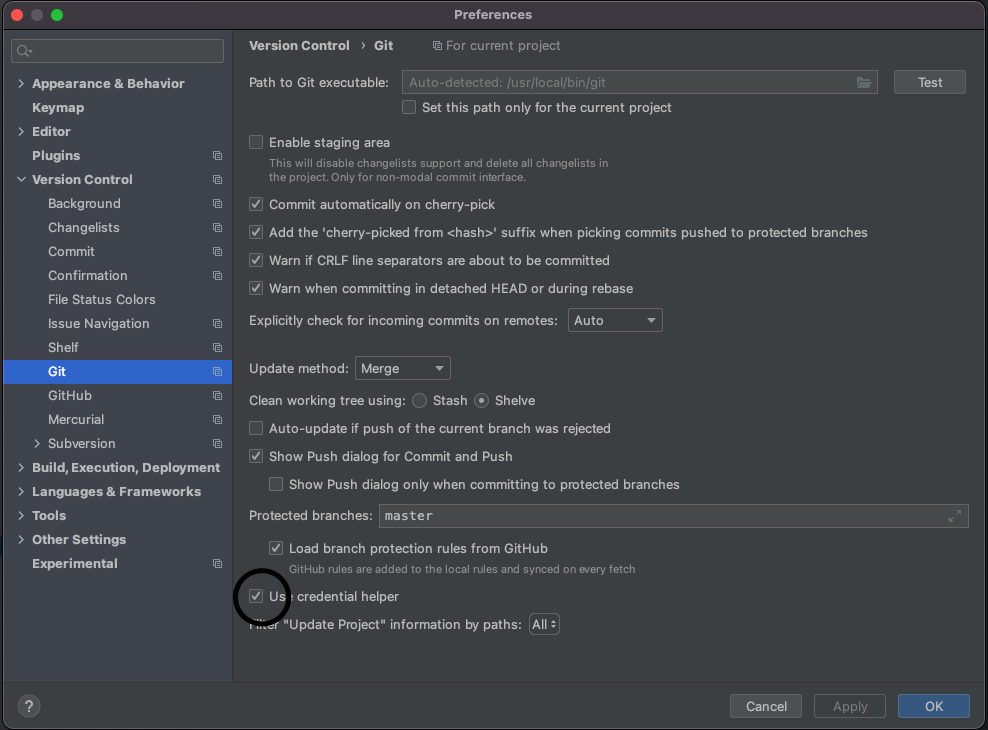Open incoming commits check dropdown set to Auto
This screenshot has height=730, width=988.
point(615,320)
